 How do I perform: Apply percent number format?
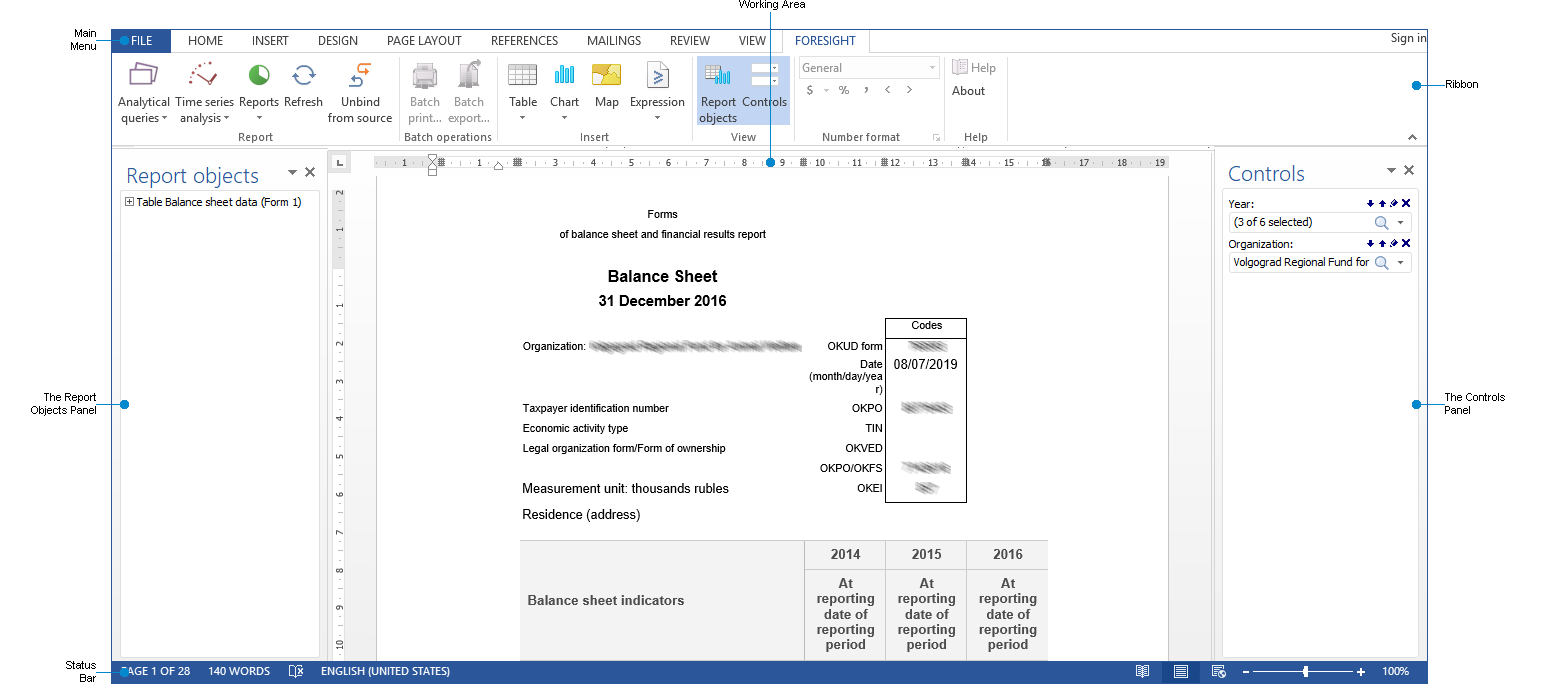coord(843,89)
